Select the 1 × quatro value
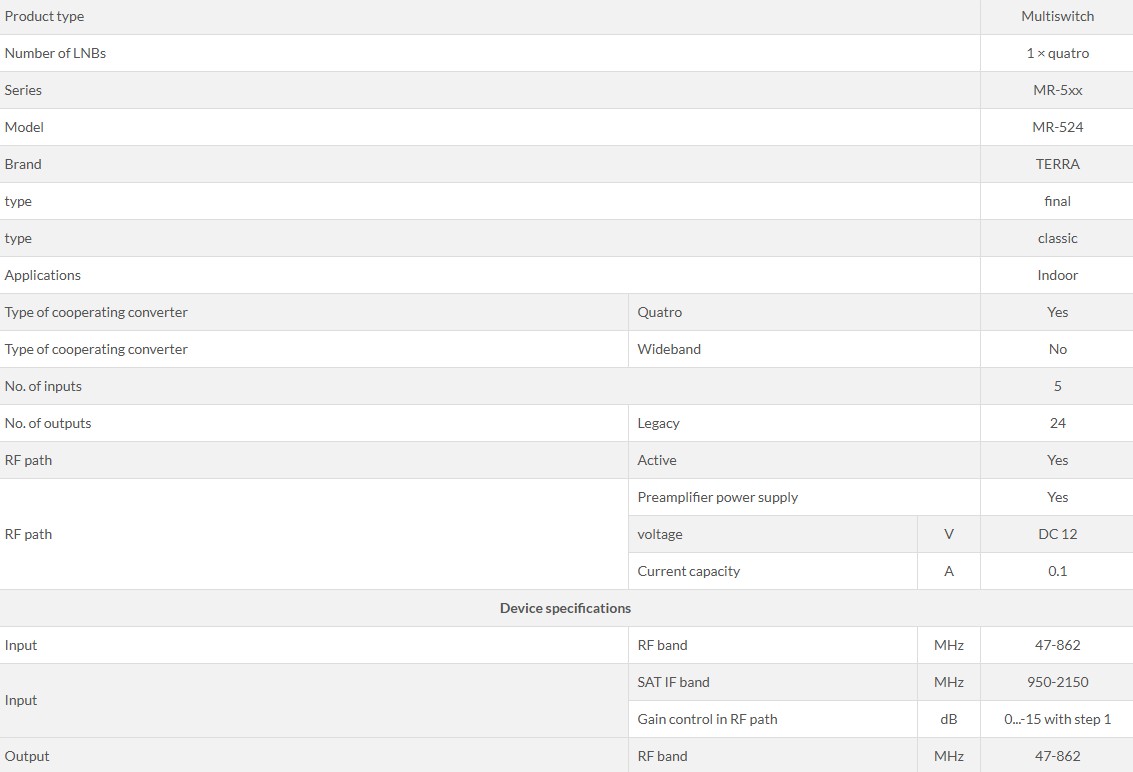This screenshot has width=1133, height=772. (1057, 53)
